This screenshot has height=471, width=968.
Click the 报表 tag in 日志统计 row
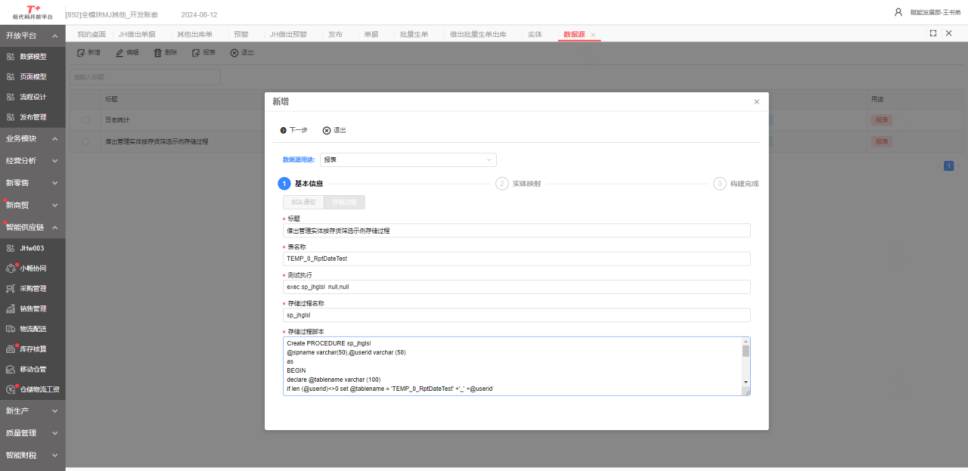[x=882, y=120]
